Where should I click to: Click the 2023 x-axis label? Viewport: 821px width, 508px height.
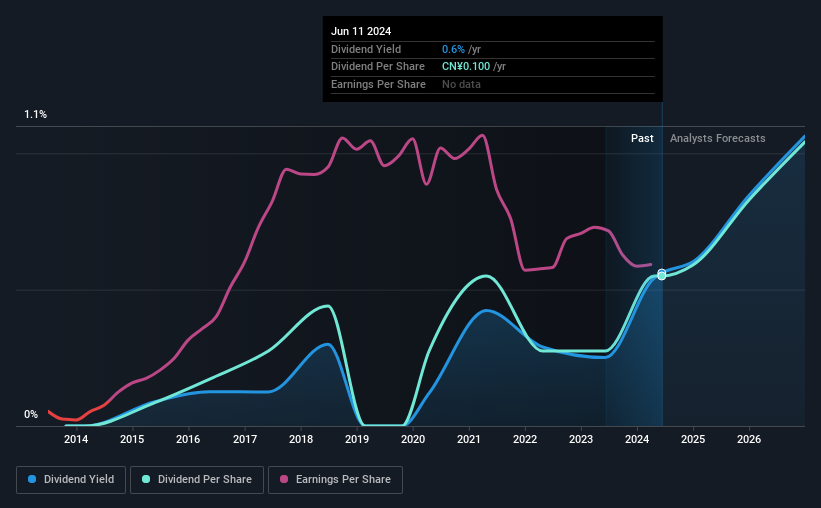point(581,439)
